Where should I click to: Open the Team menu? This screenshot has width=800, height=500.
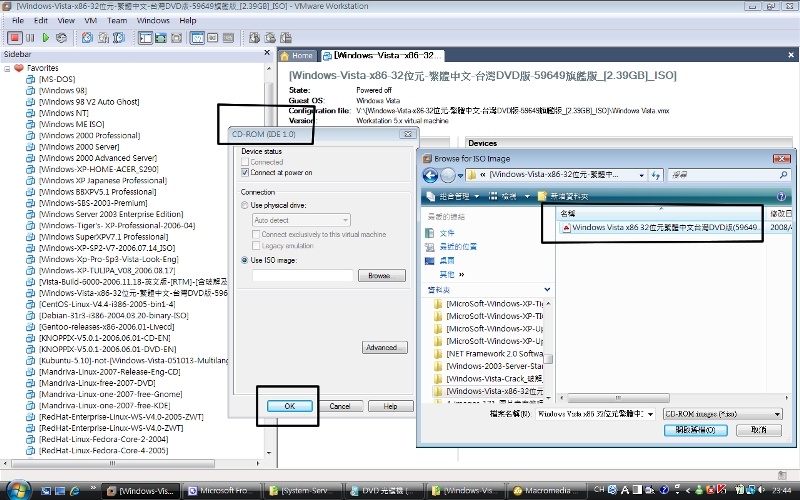tap(117, 20)
